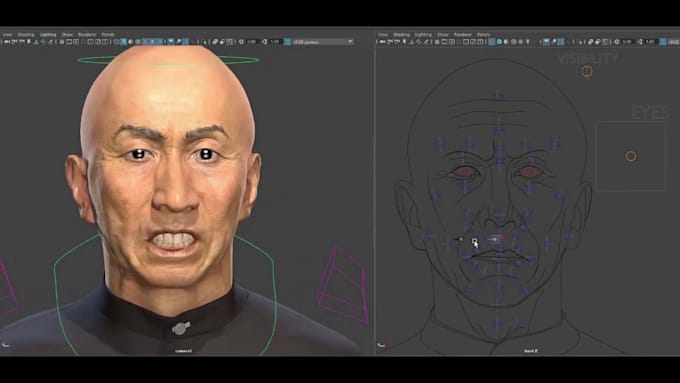The image size is (680, 383).
Task: Click the teal smooth shade icon in right viewport toolbar
Action: [499, 42]
